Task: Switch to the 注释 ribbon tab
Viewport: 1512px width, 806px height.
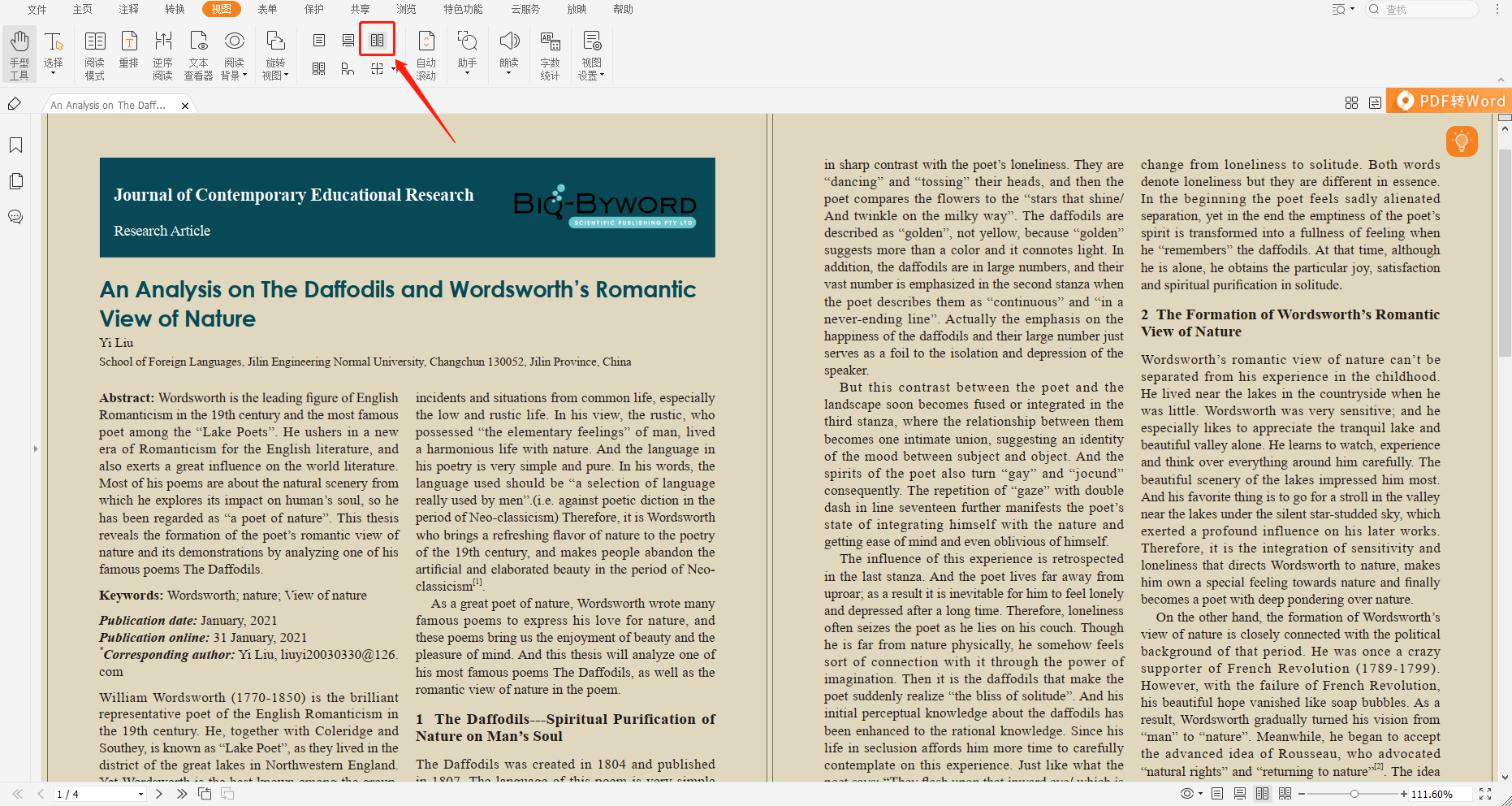Action: click(129, 9)
